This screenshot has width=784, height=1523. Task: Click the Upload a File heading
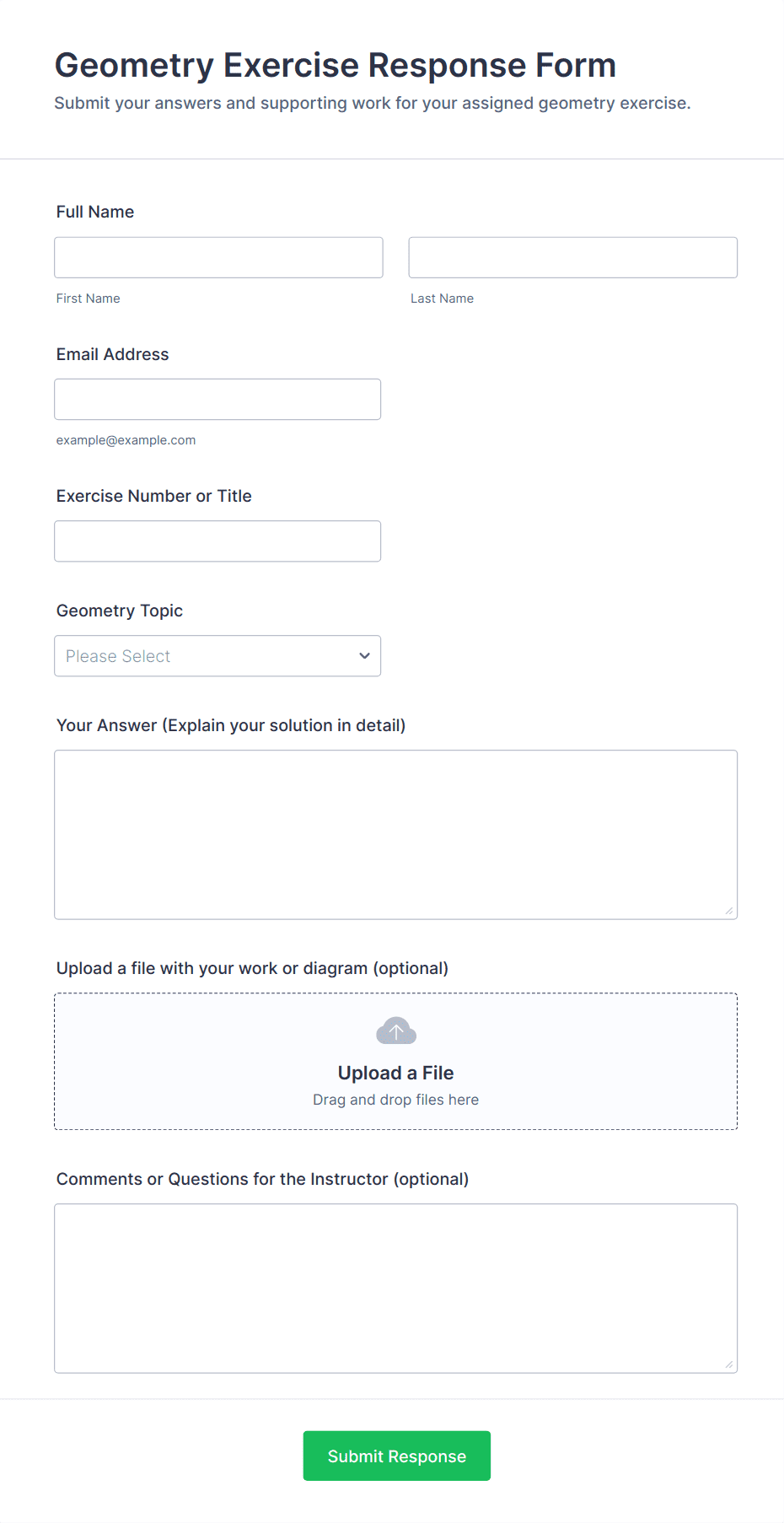pos(395,1073)
